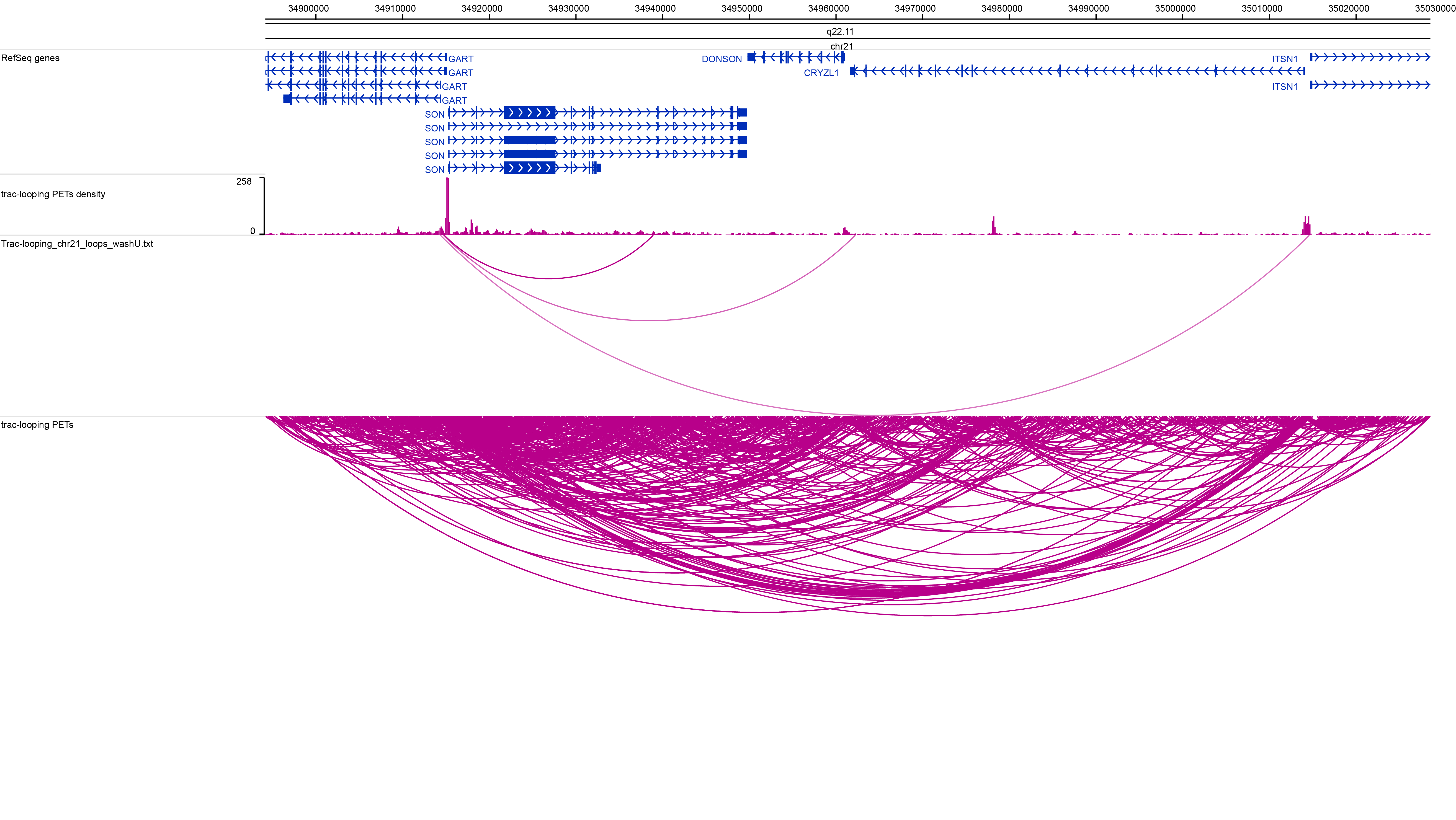Click the shortest dark loop arc in loops track
1456x820 pixels.
pyautogui.click(x=548, y=278)
